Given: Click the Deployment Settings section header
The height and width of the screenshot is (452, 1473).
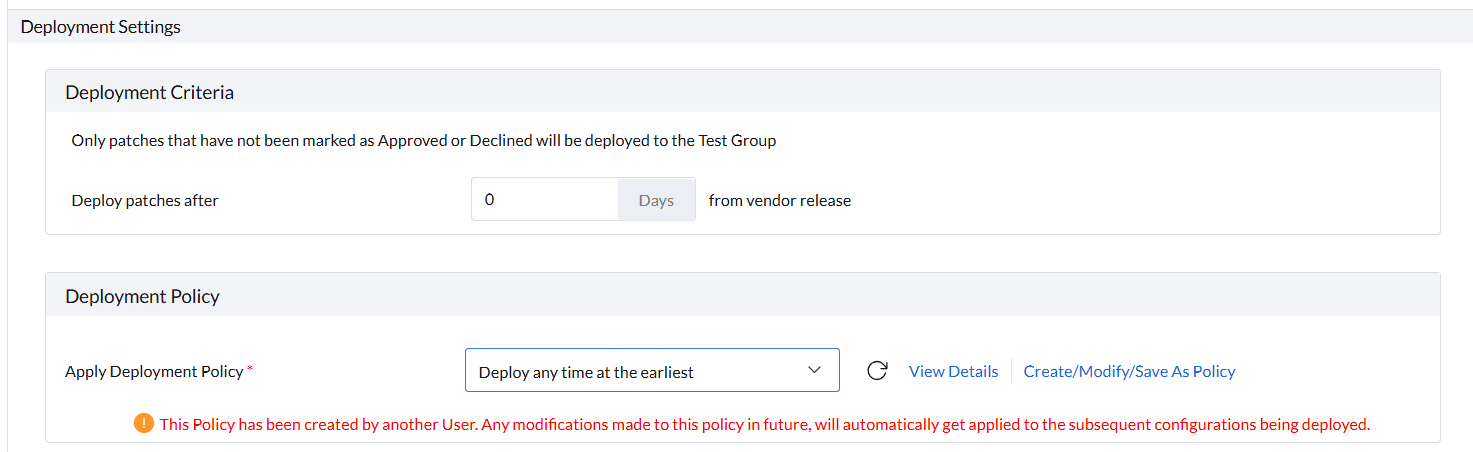Looking at the screenshot, I should coord(100,27).
